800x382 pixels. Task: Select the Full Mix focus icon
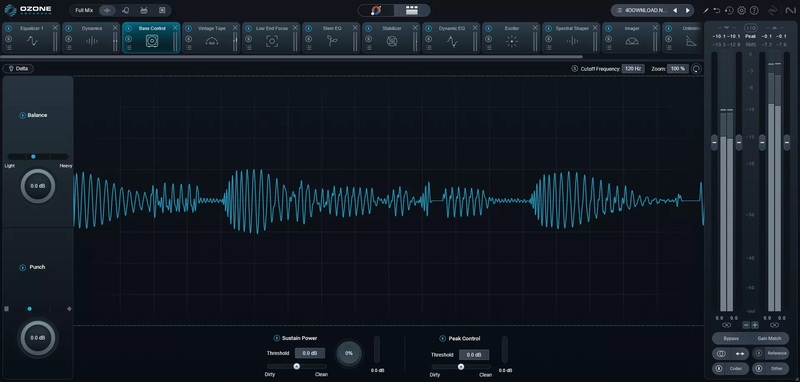tap(107, 10)
